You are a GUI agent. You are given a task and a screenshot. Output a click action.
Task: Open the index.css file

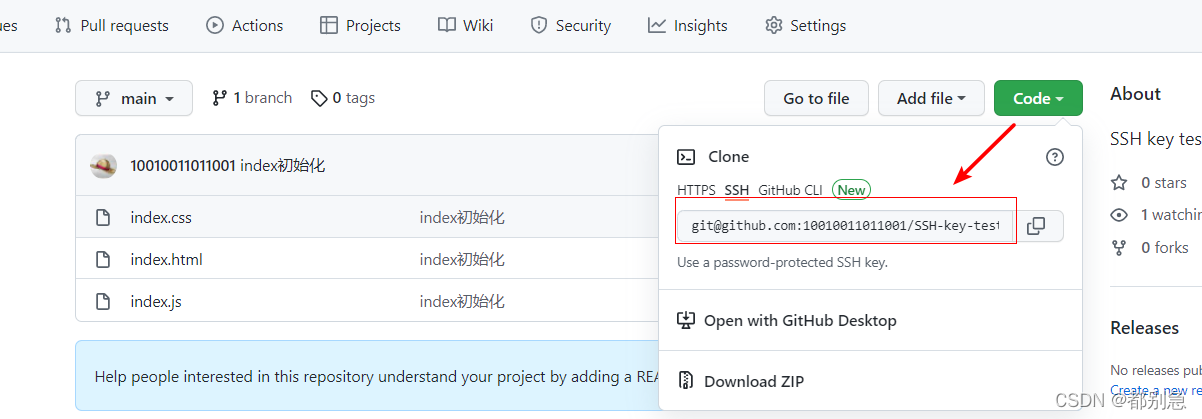(160, 217)
